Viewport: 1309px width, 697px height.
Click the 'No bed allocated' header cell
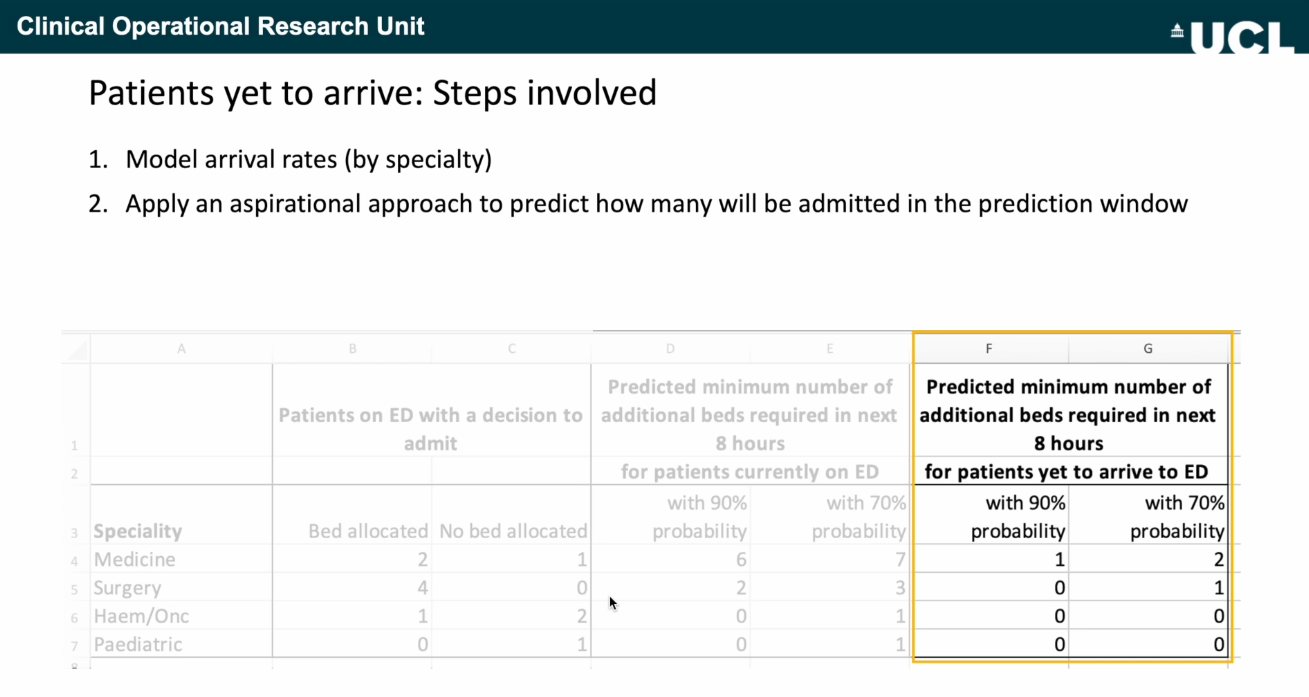[x=513, y=531]
